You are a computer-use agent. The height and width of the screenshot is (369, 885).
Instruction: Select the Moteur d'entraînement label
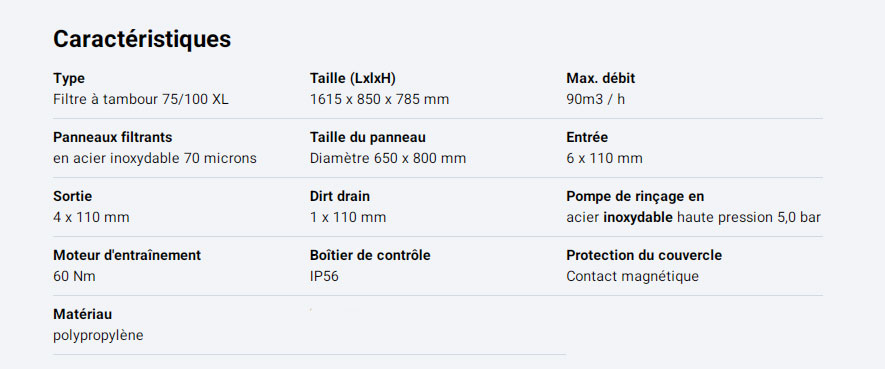127,255
